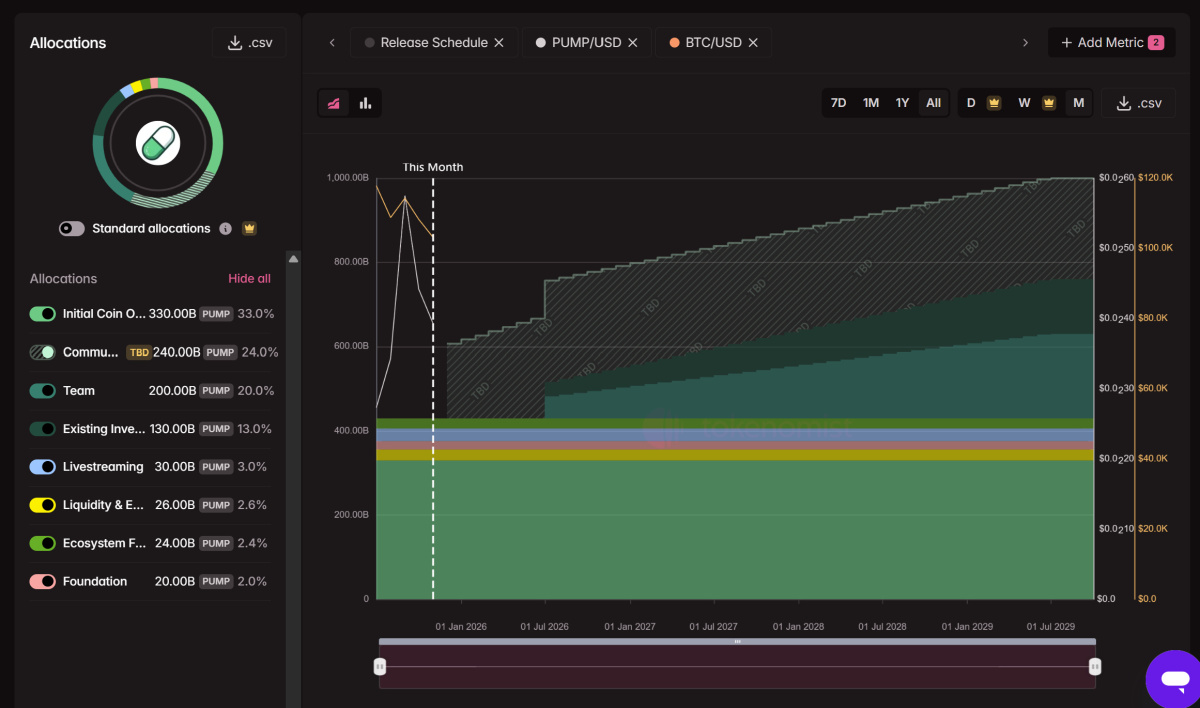Toggle Initial Coin Offering allocation visibility
The width and height of the screenshot is (1200, 708).
coord(43,314)
